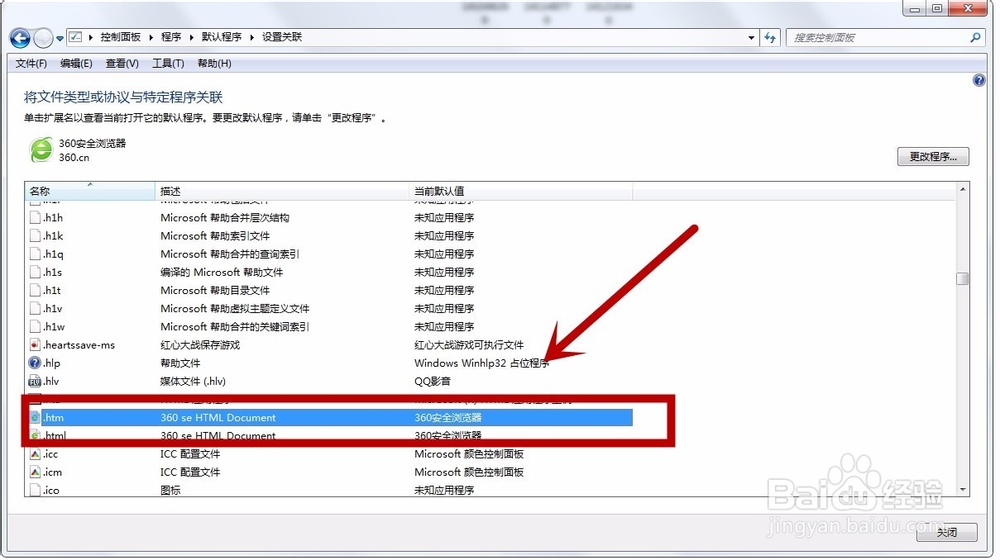Sort by the 描述 column header
Viewport: 1000px width, 560px height.
(282, 191)
